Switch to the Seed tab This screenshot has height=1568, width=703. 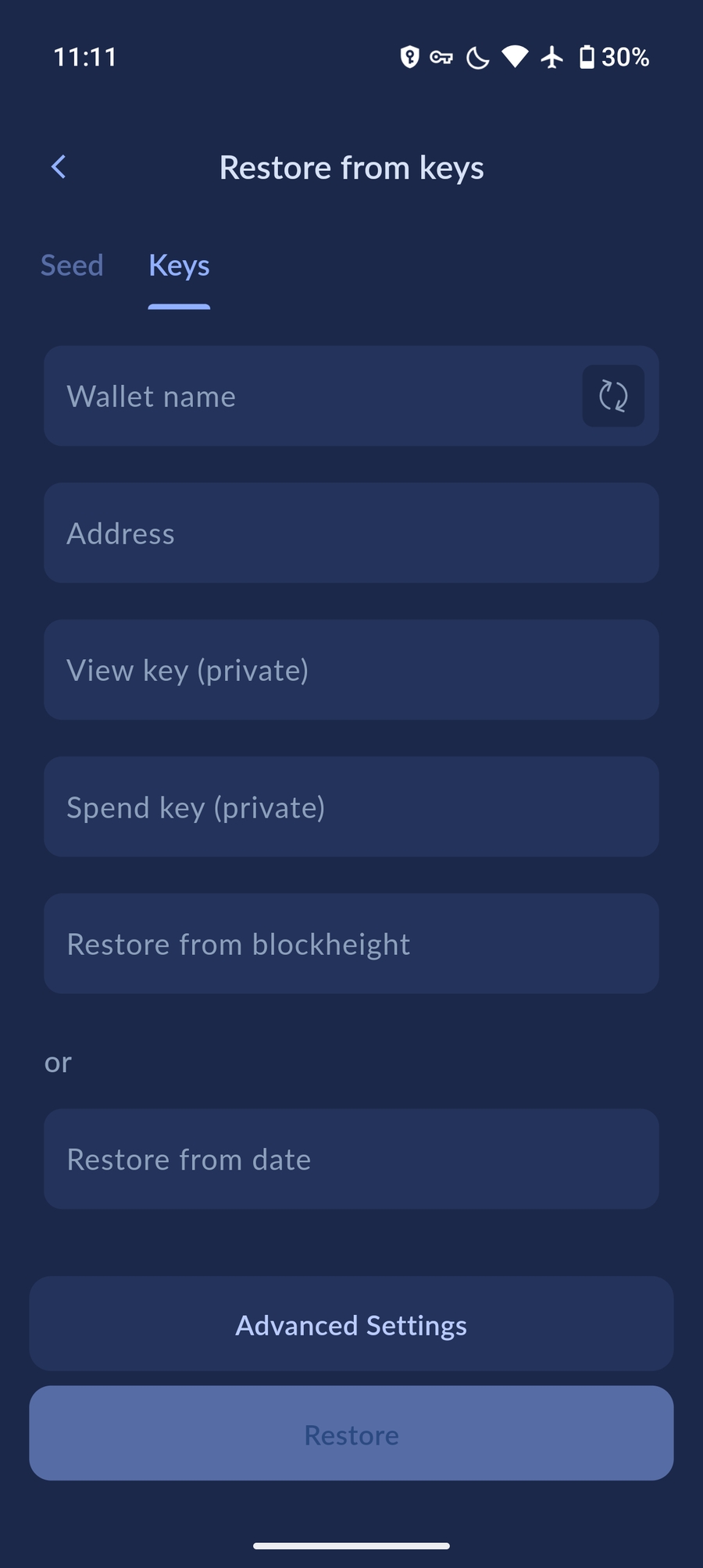[x=72, y=265]
